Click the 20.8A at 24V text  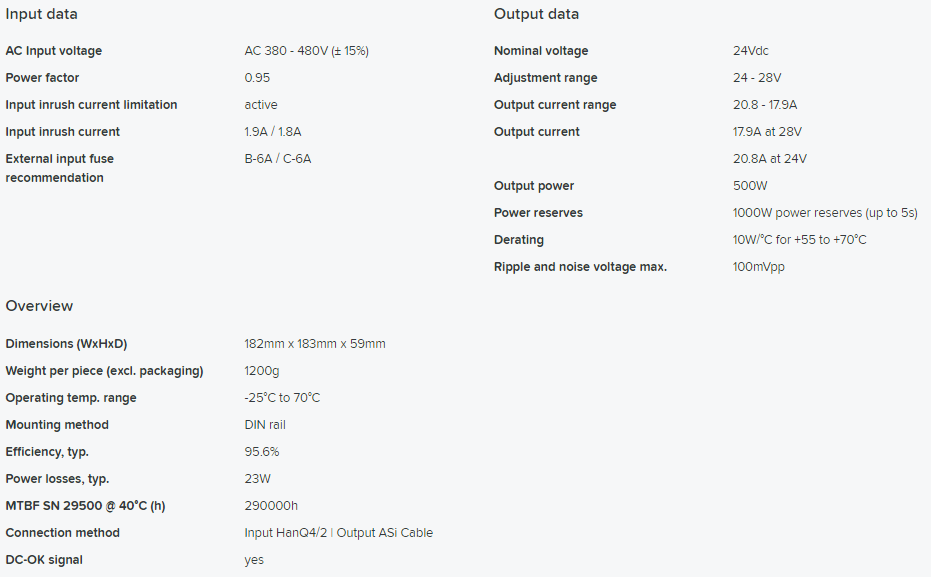pyautogui.click(x=770, y=159)
